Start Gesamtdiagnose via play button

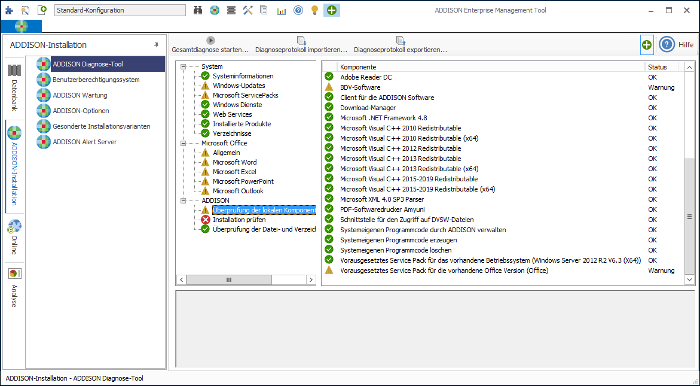(x=210, y=45)
